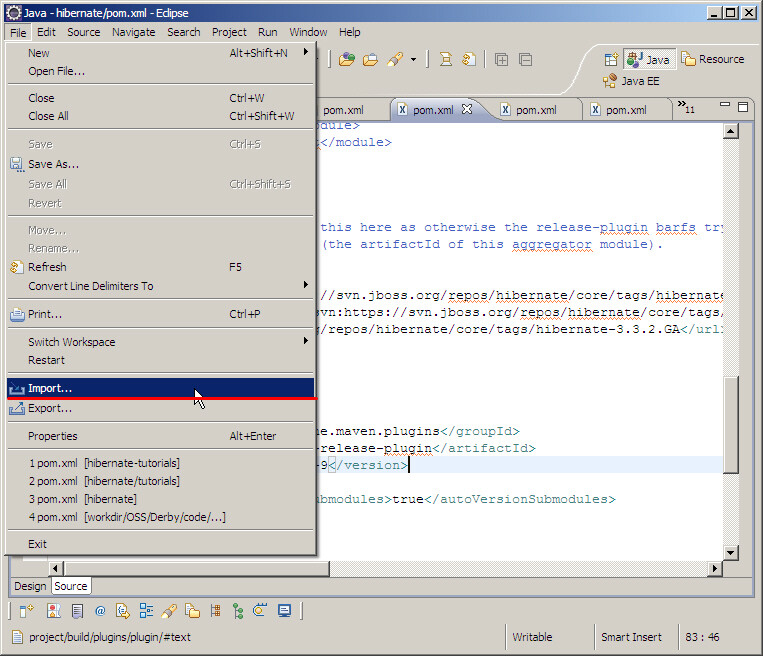Image resolution: width=763 pixels, height=656 pixels.
Task: Click the Type Hierarchy fast view icon
Action: 238,611
